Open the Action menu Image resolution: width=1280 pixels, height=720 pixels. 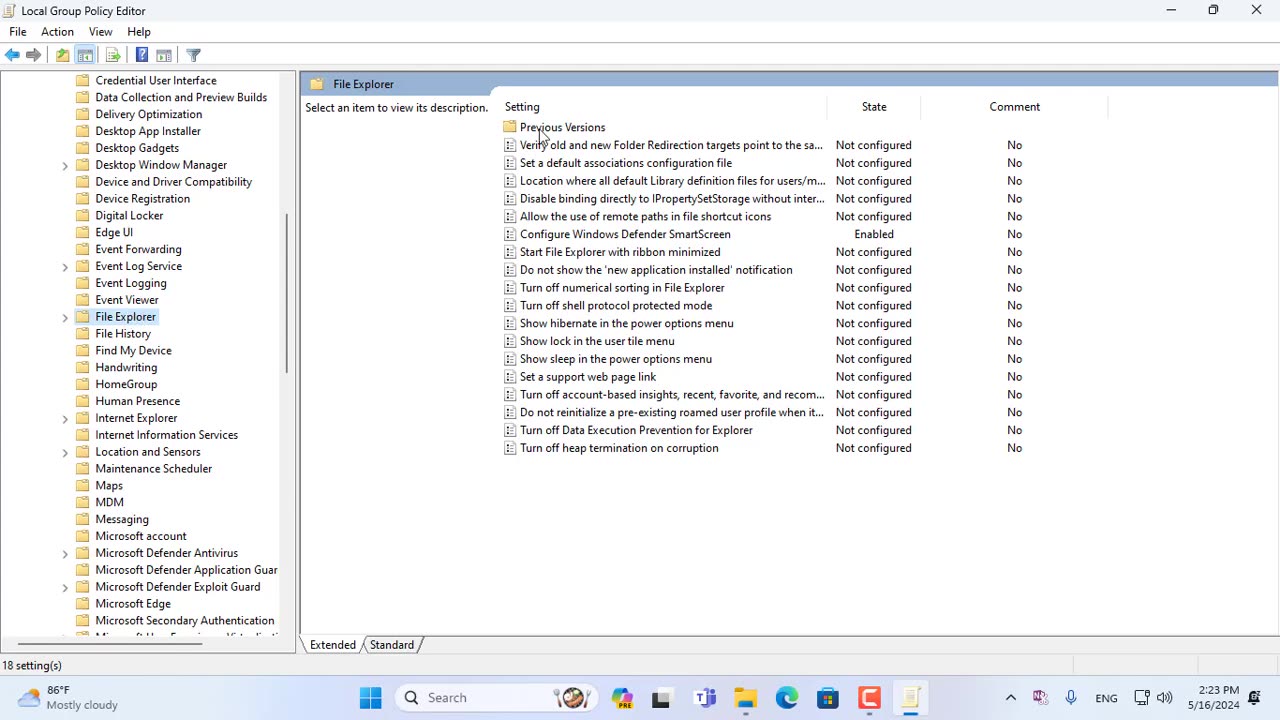click(57, 32)
